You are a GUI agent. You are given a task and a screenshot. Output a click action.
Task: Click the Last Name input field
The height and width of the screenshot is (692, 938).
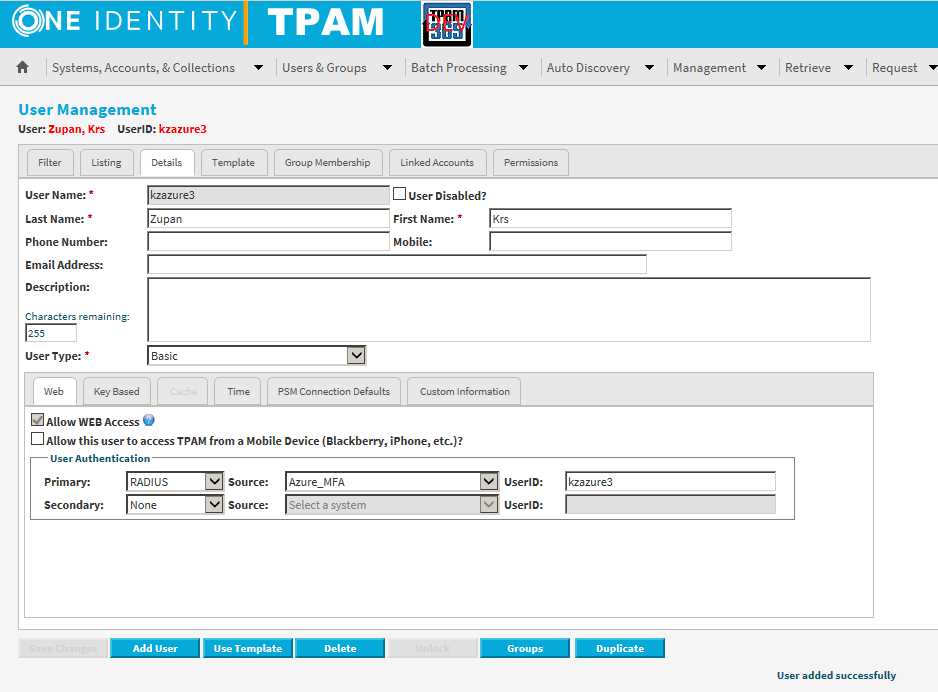tap(269, 219)
